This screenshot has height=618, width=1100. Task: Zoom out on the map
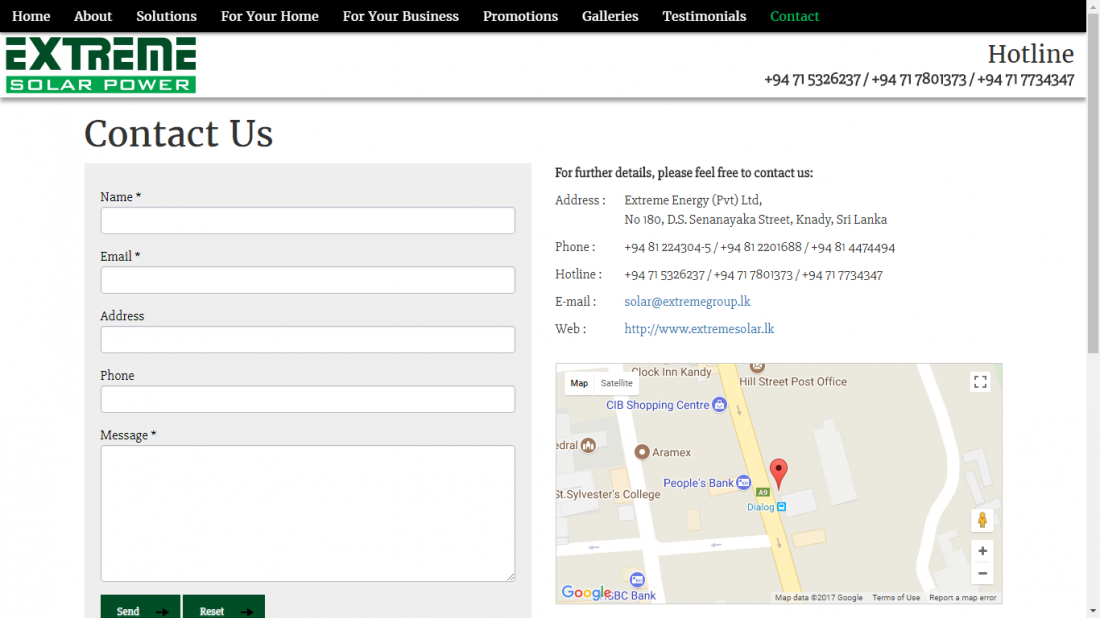pos(982,573)
